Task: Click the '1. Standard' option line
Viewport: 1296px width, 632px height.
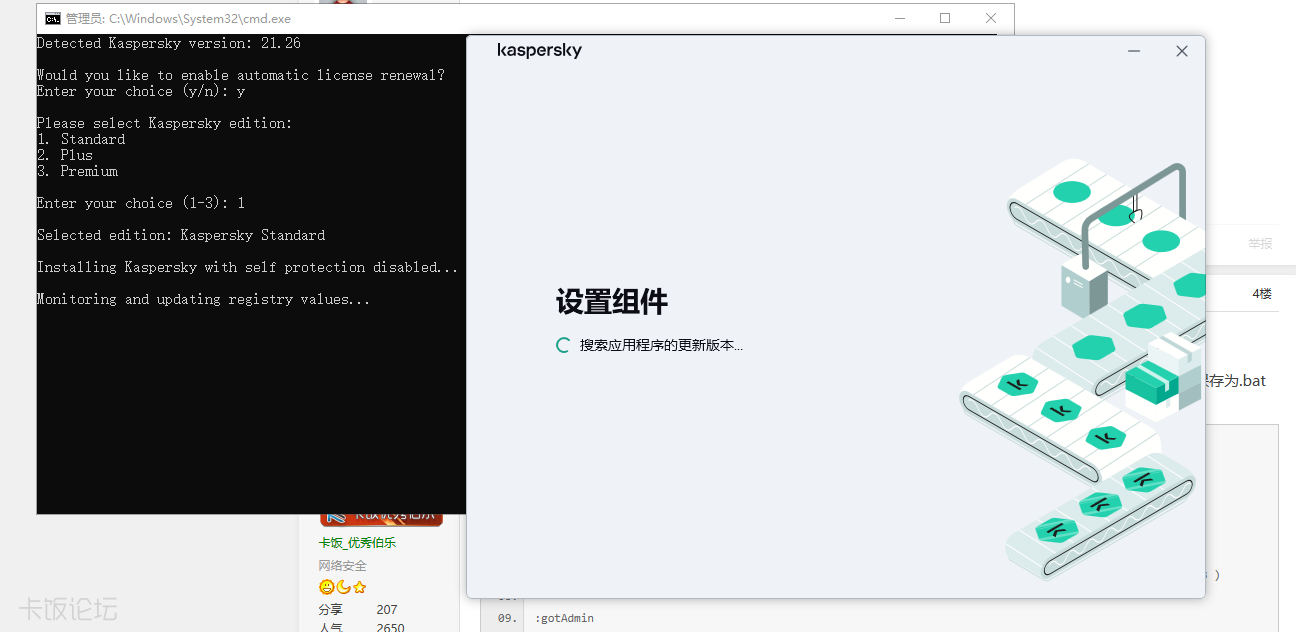Action: click(81, 139)
